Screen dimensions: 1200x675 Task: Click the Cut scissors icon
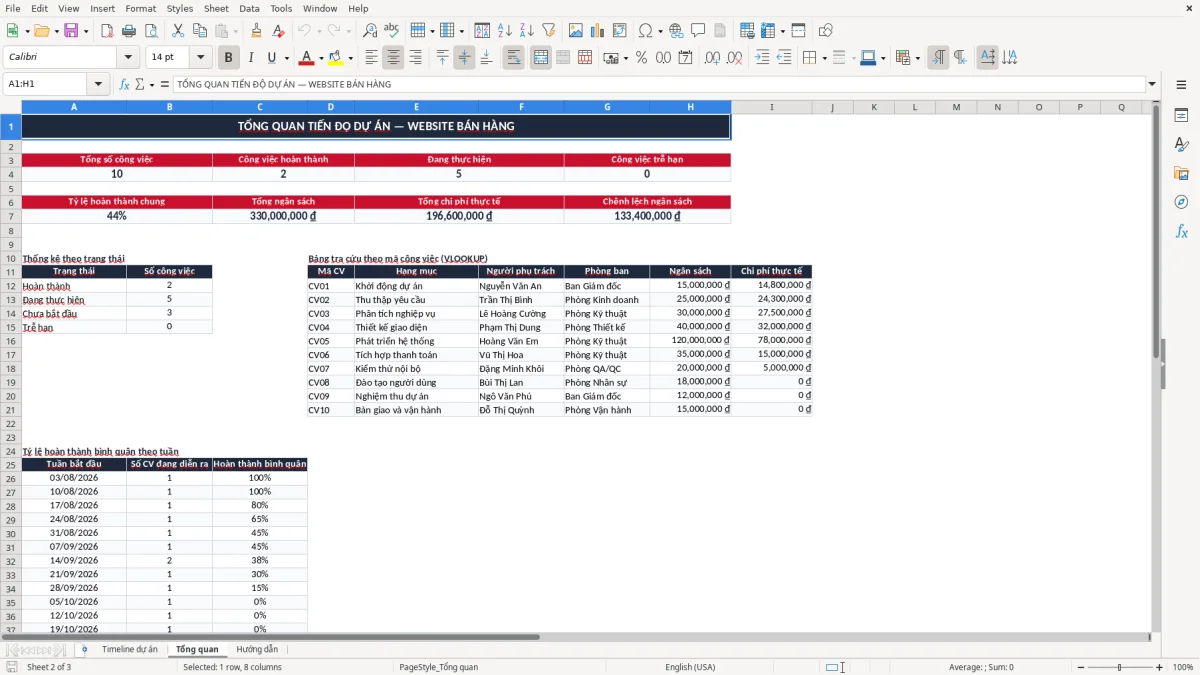[178, 31]
